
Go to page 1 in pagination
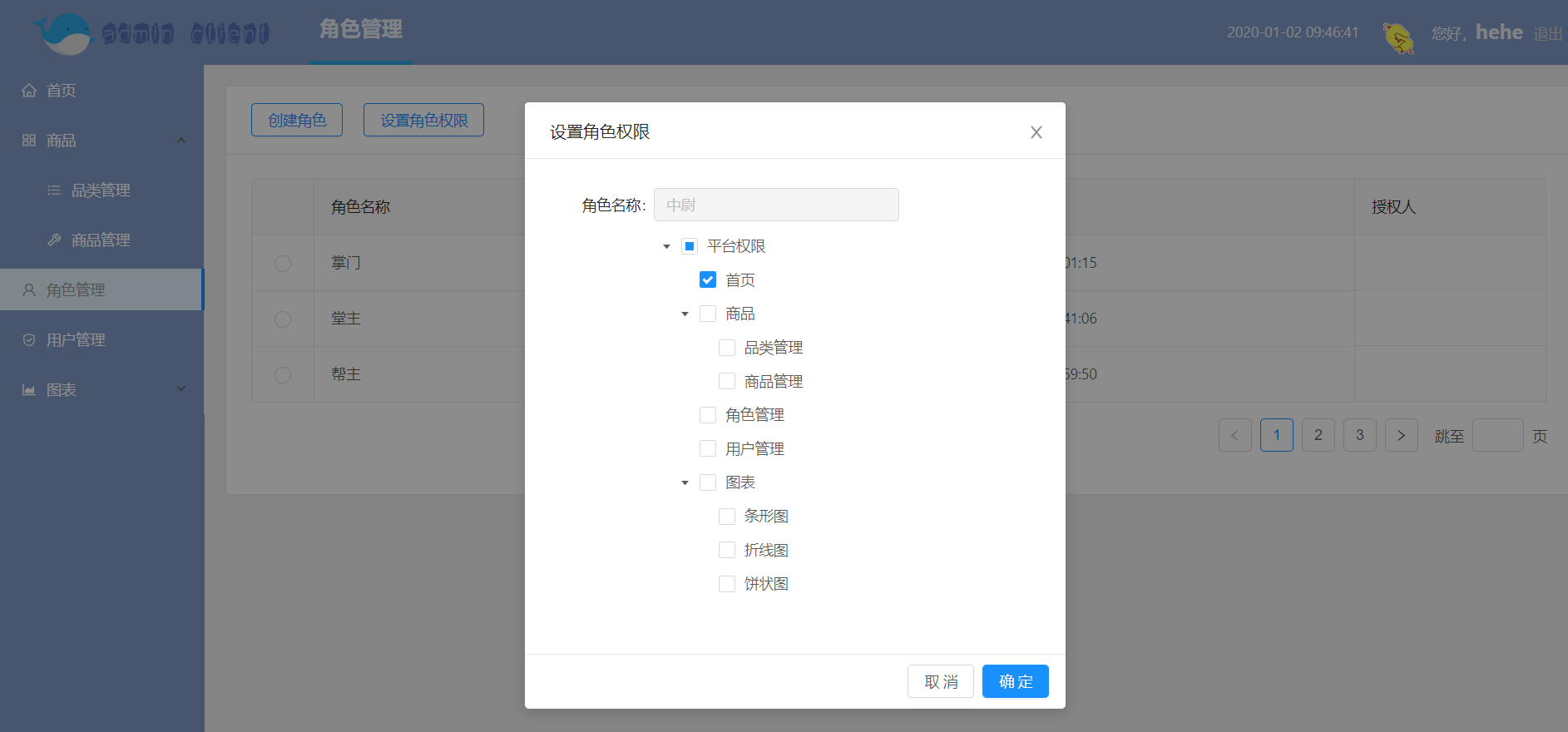tap(1277, 435)
